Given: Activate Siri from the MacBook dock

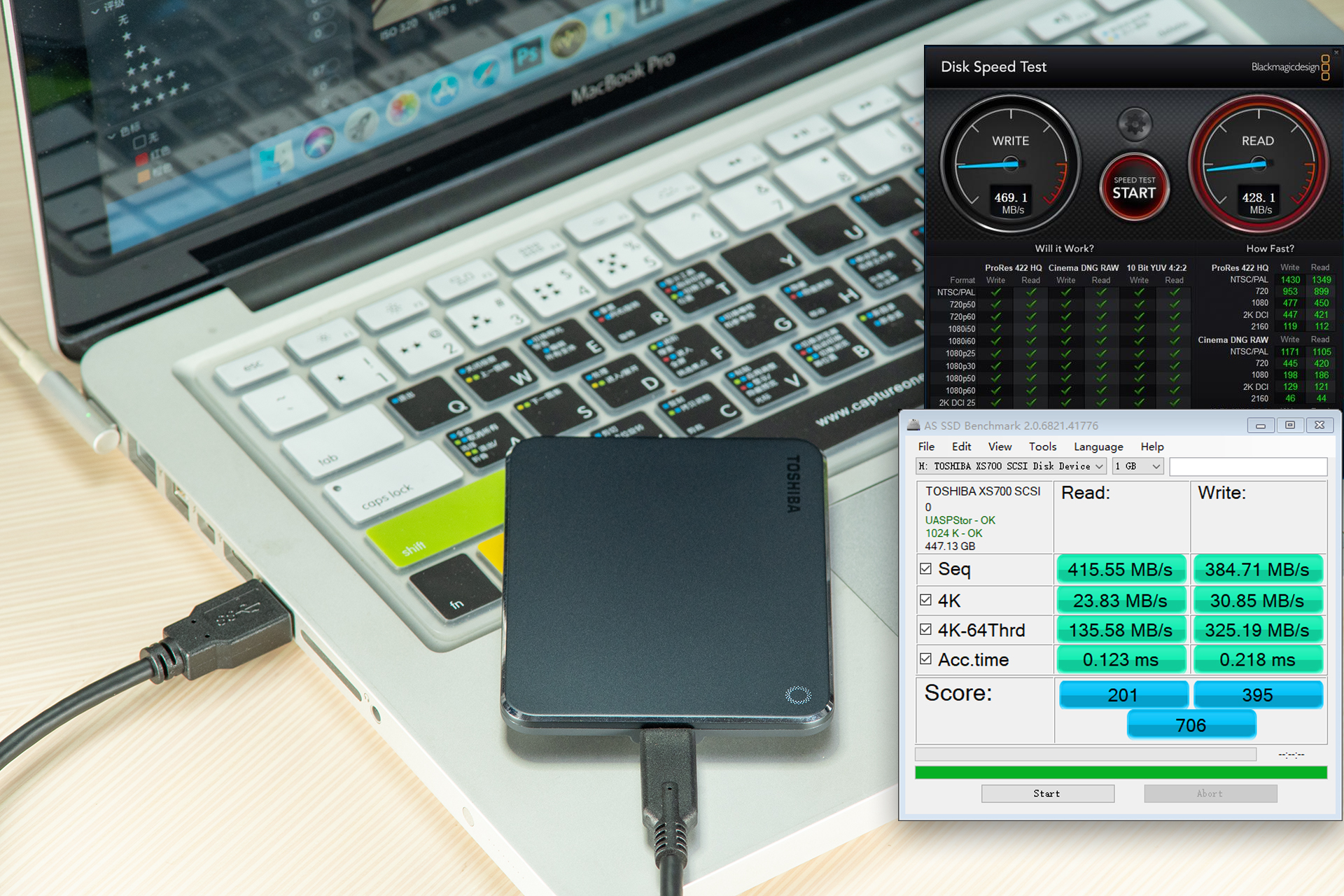Looking at the screenshot, I should (319, 143).
